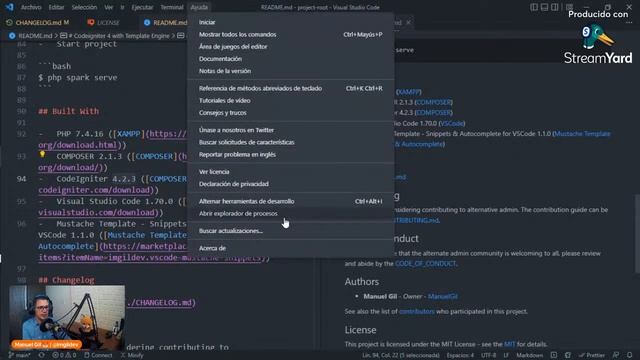Open Acerca de menu entry
640x360 pixels.
click(291, 248)
